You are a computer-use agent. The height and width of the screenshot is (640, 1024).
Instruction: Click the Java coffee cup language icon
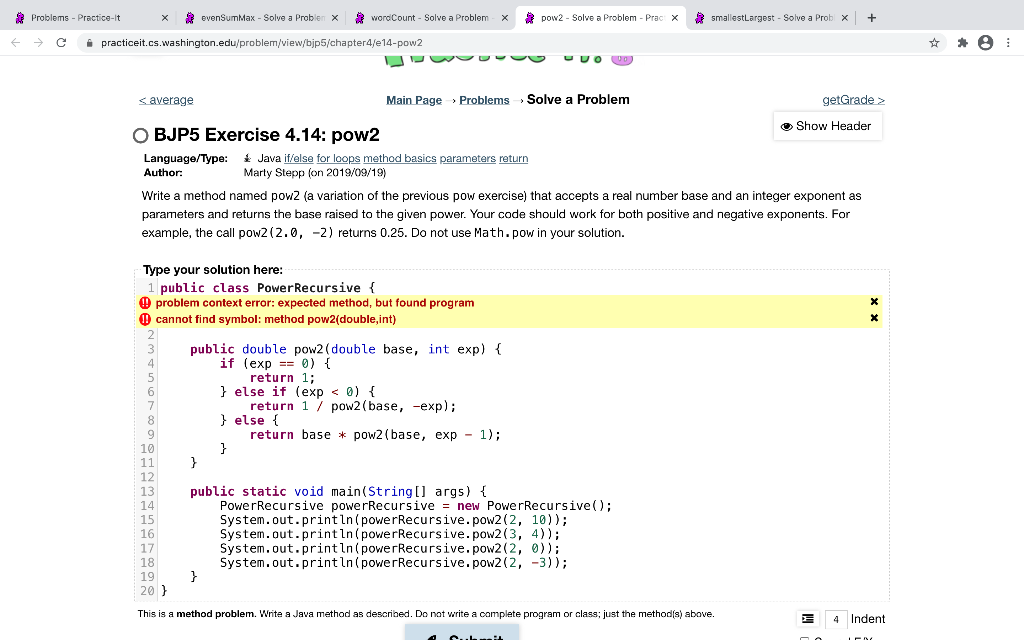coord(248,157)
